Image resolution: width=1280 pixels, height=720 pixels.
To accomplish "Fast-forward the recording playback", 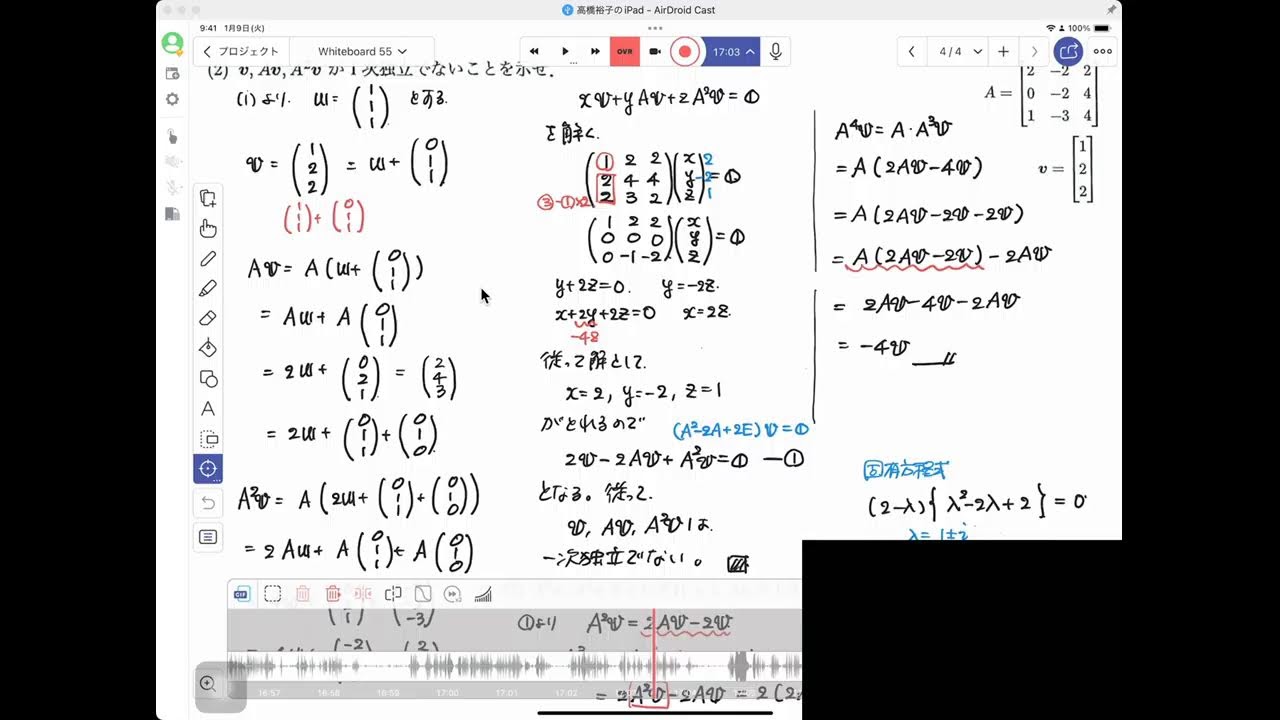I will click(595, 51).
